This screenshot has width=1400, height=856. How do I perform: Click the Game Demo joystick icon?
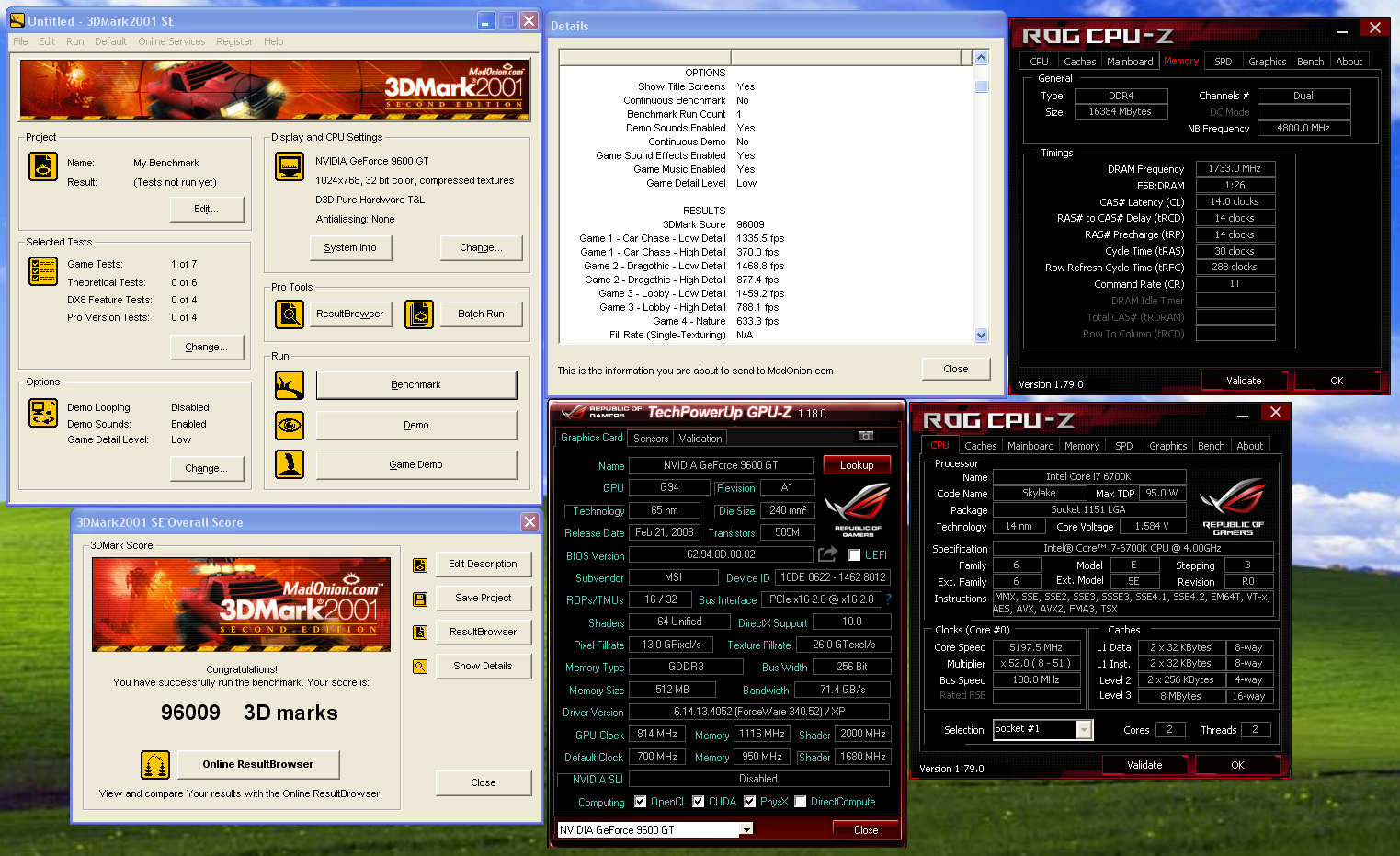tap(290, 464)
